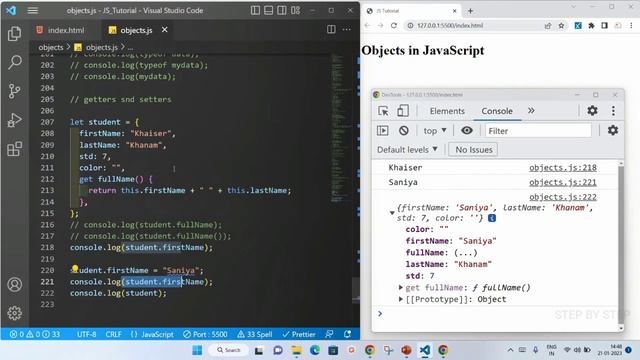Image resolution: width=640 pixels, height=360 pixels.
Task: Click the DevTools inspect element icon
Action: [x=383, y=111]
